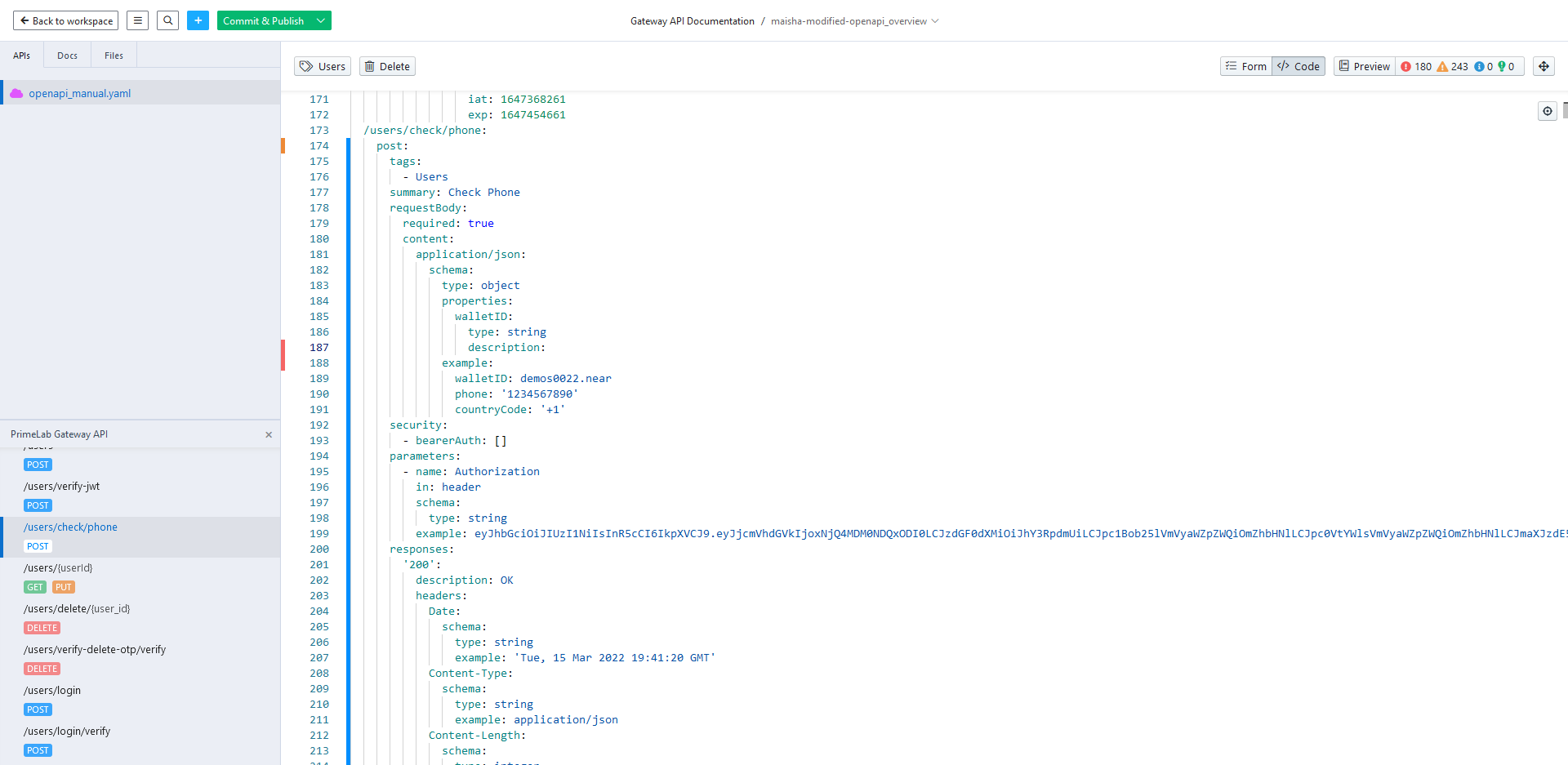Click the Back to workspace button

[x=65, y=20]
